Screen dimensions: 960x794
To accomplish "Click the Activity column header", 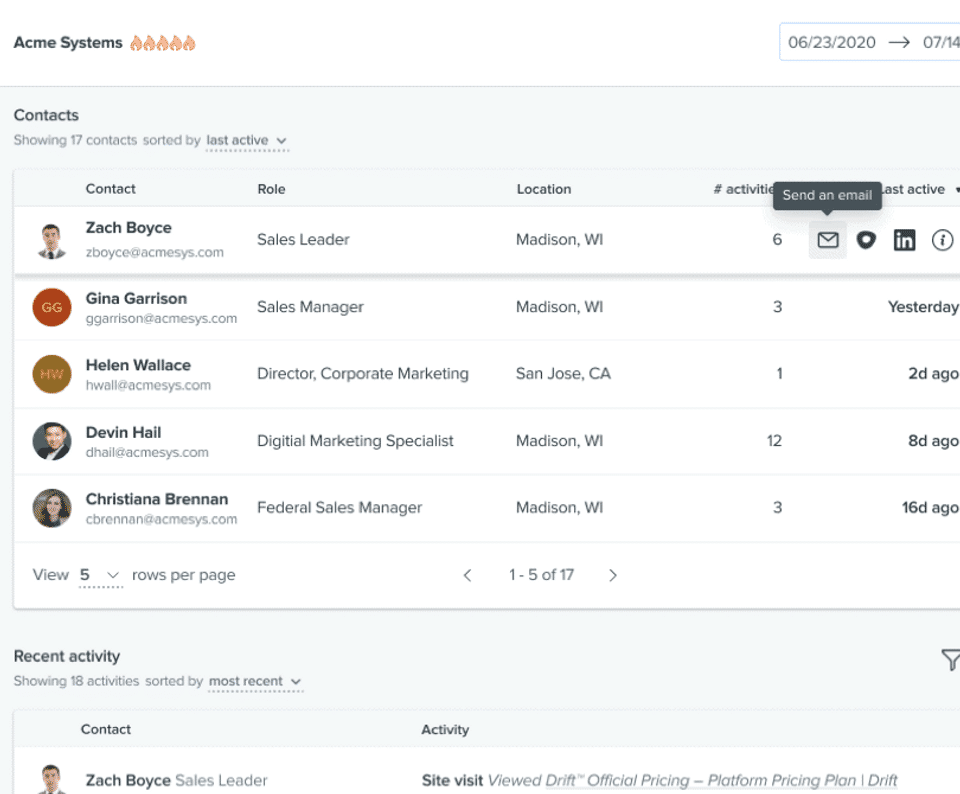I will pyautogui.click(x=445, y=730).
